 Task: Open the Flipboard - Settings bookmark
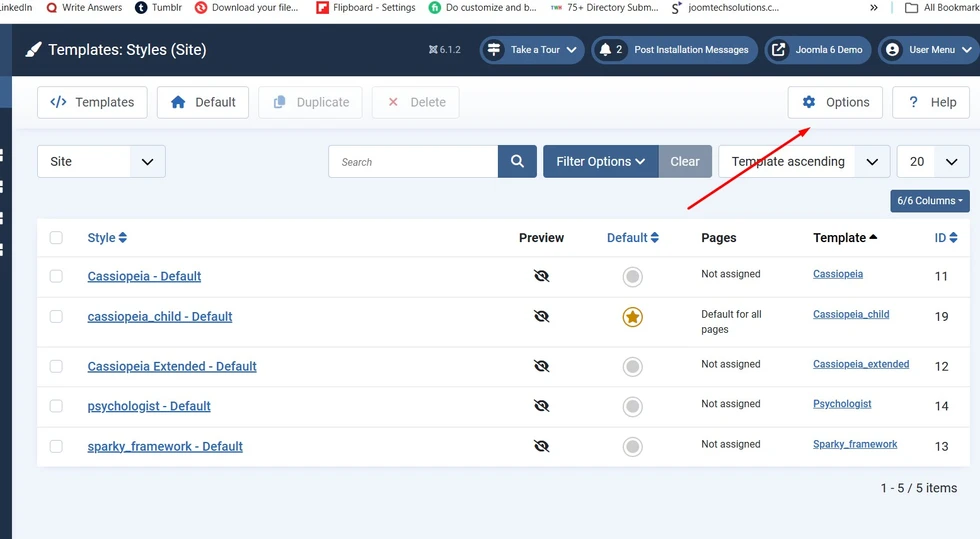pyautogui.click(x=366, y=8)
